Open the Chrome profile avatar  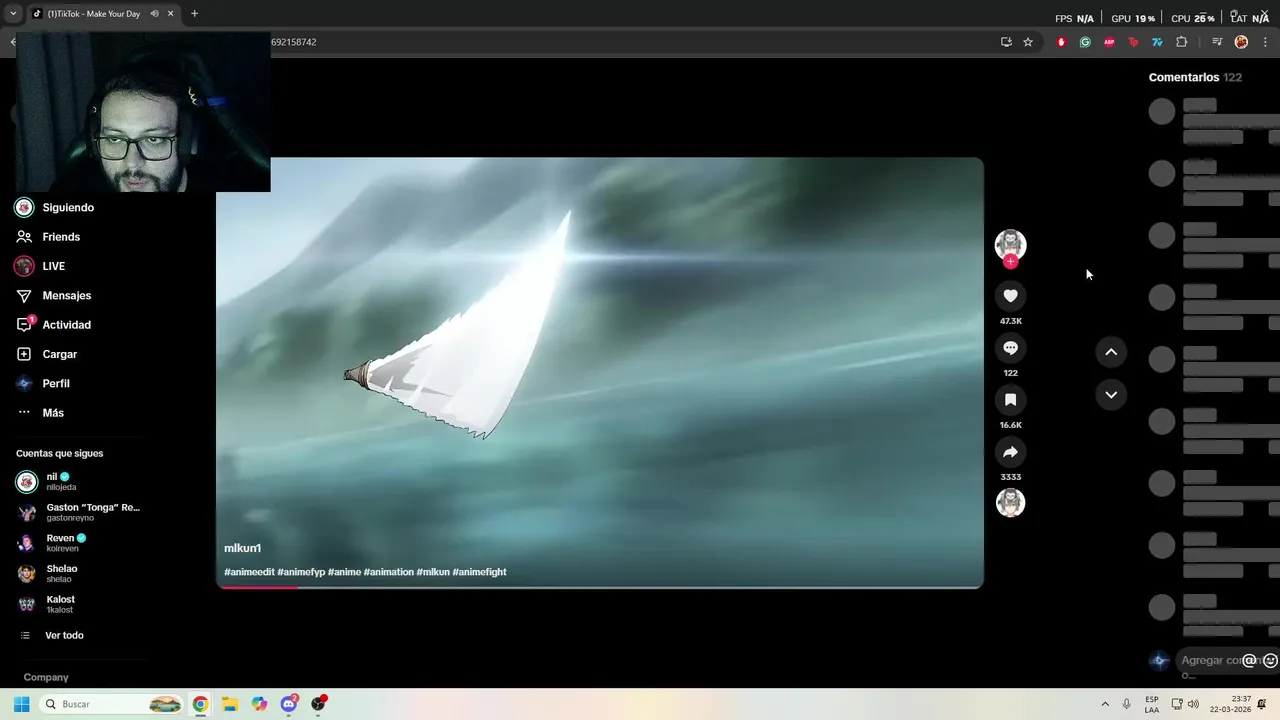point(1241,42)
